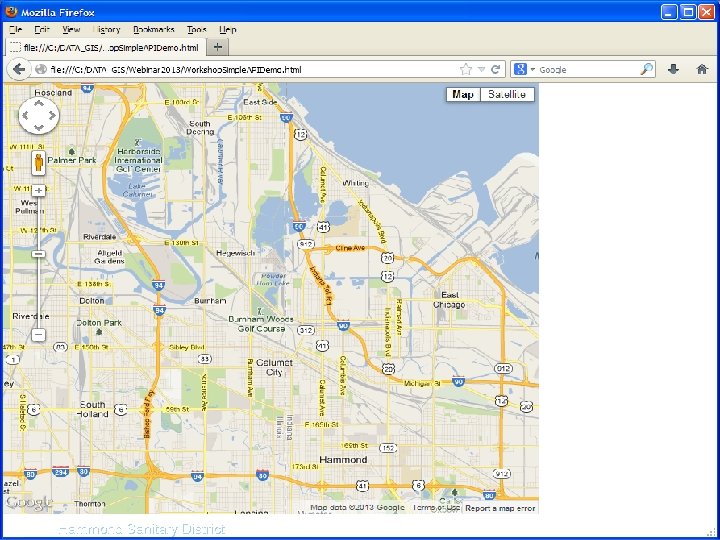Screen dimensions: 720x540
Task: Click the Dolton label
Action: click(x=92, y=301)
